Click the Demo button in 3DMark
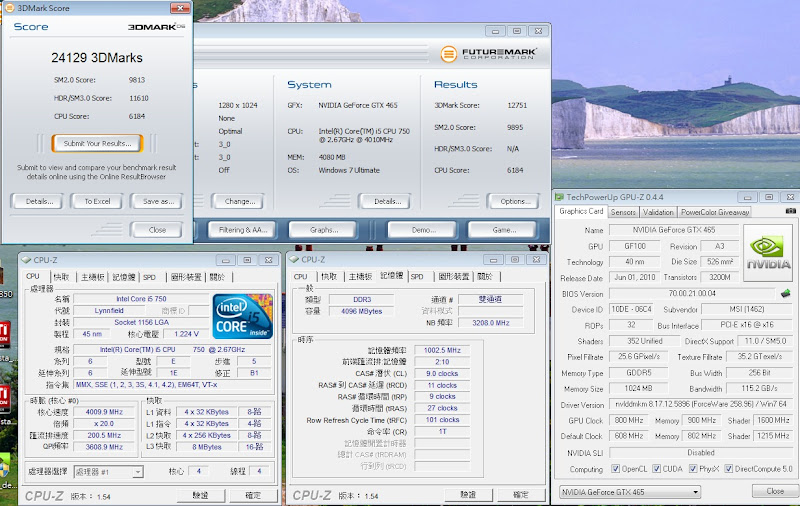Image resolution: width=800 pixels, height=506 pixels. [x=423, y=230]
